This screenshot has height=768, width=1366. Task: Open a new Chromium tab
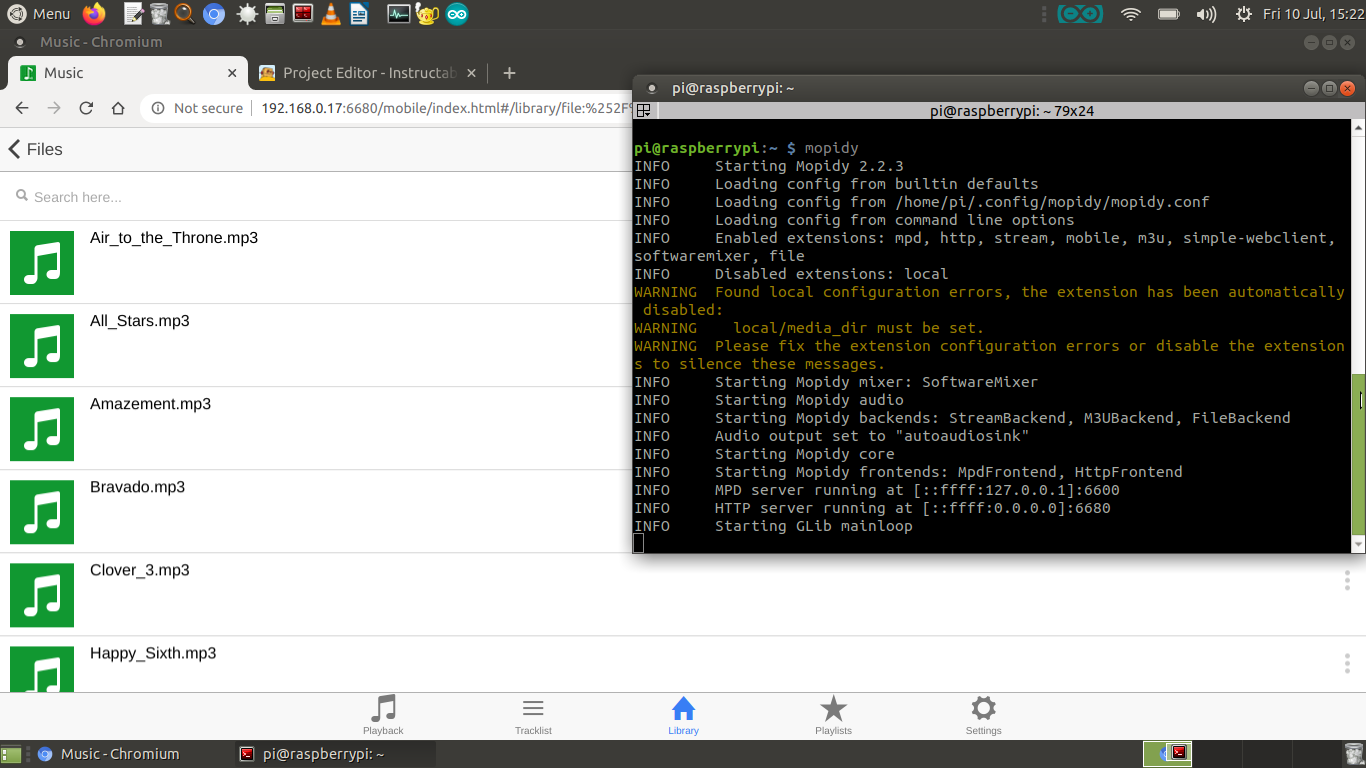pos(509,73)
